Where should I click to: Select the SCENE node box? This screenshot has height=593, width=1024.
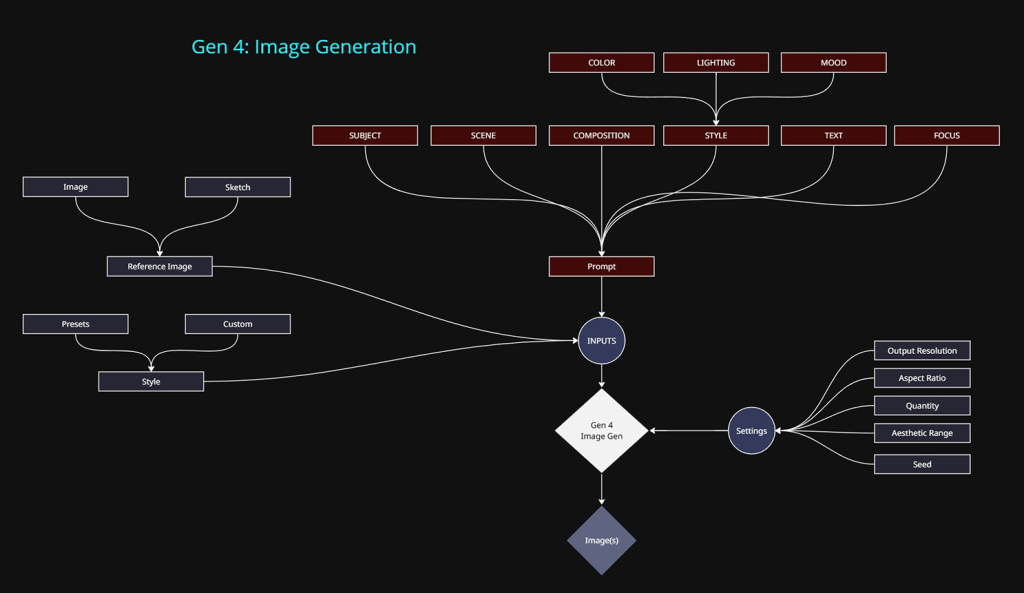click(x=483, y=136)
